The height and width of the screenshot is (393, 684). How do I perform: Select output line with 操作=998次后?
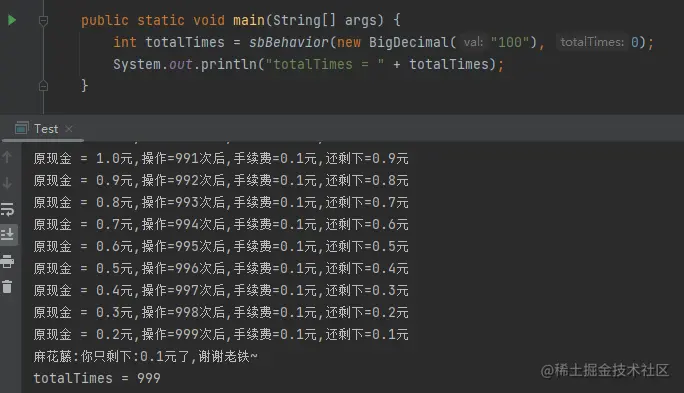[221, 312]
